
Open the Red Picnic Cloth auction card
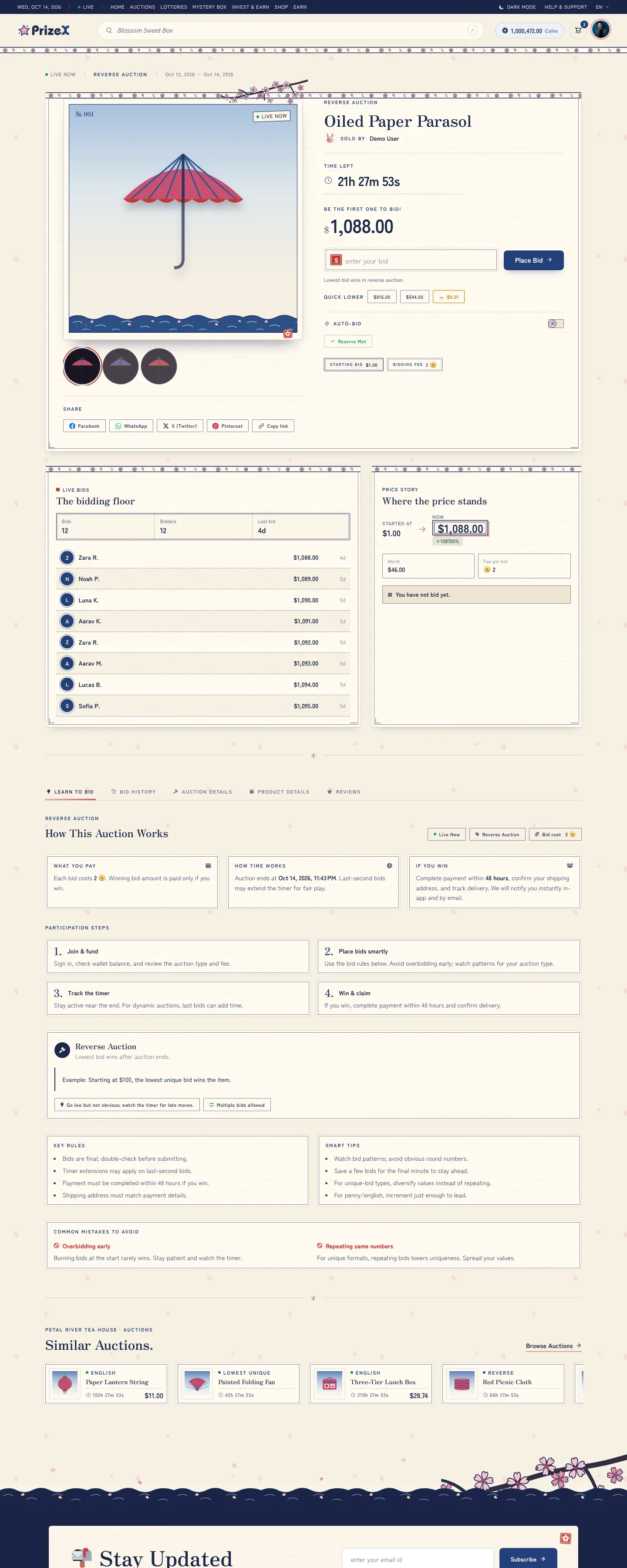tap(503, 1384)
